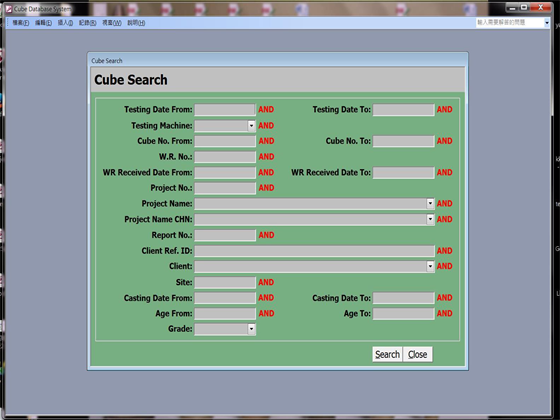This screenshot has width=560, height=420.
Task: Select the W.R. No. input box
Action: coord(225,157)
